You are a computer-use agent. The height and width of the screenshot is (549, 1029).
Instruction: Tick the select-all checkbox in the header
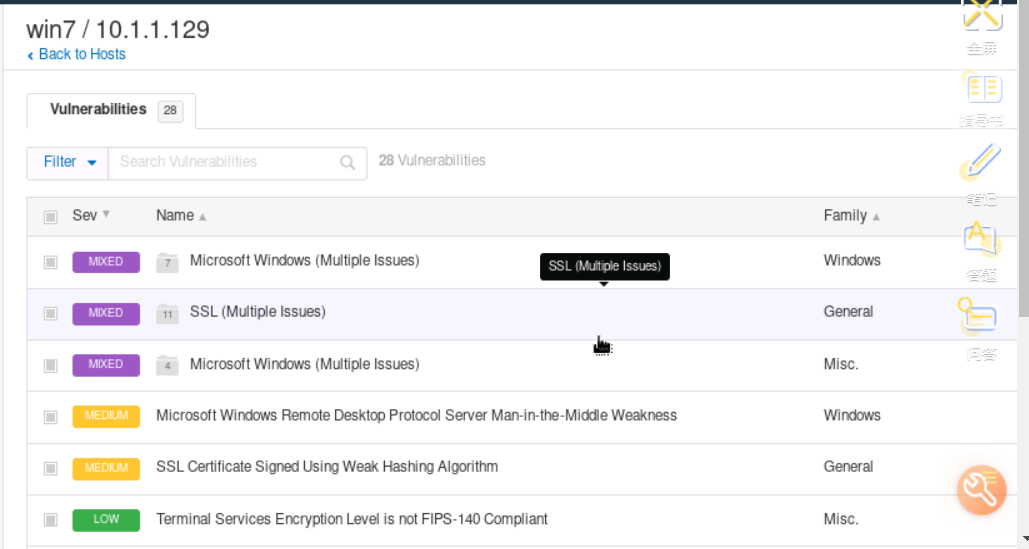[50, 216]
